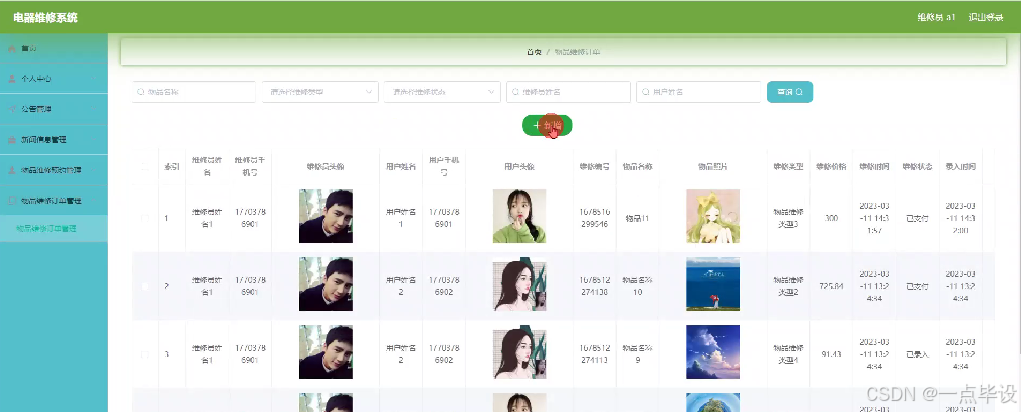This screenshot has height=412, width=1021.
Task: Open repairman avatar photo in row 3
Action: click(326, 352)
